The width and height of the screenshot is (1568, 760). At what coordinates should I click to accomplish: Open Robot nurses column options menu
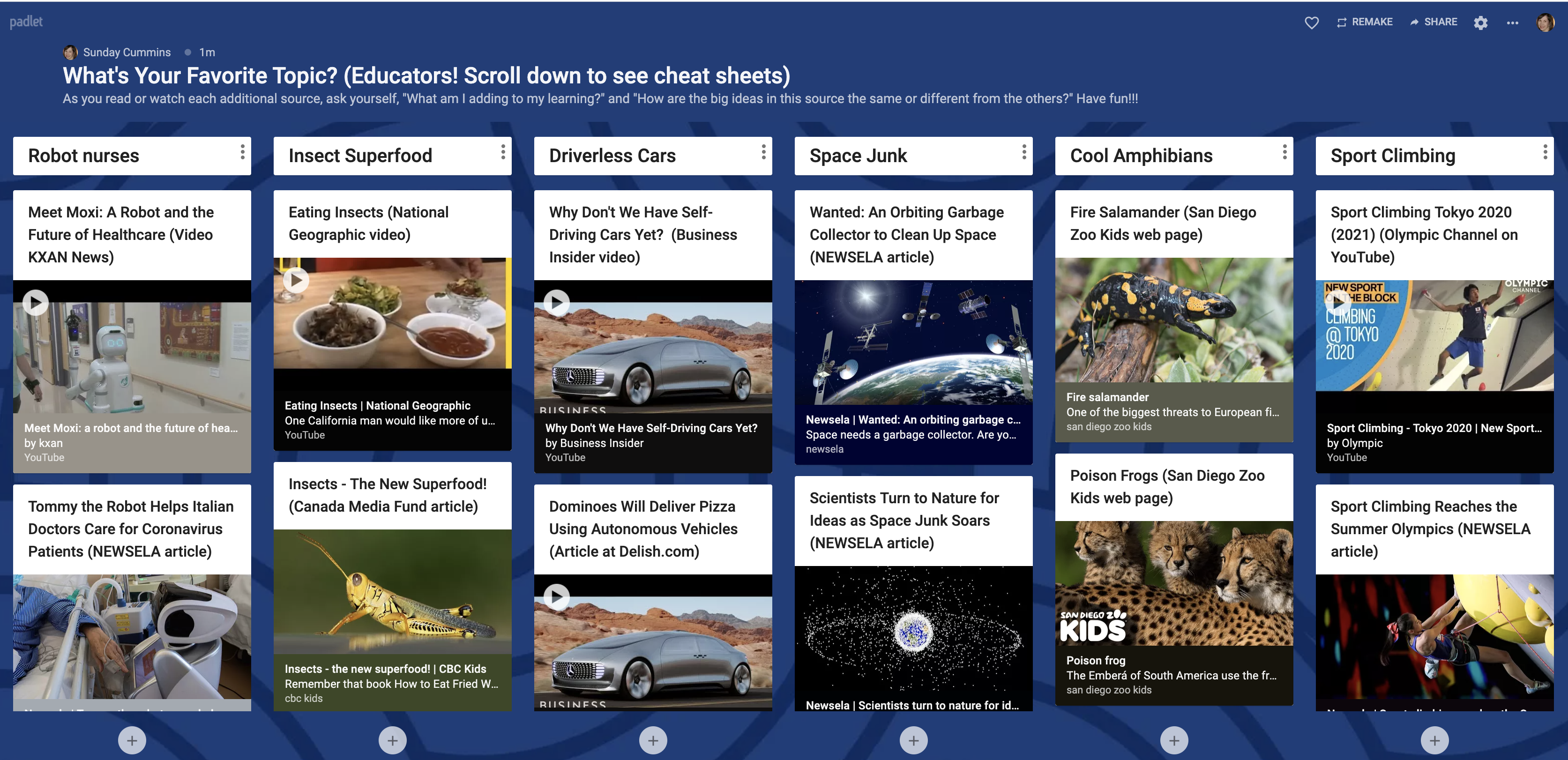pos(242,152)
